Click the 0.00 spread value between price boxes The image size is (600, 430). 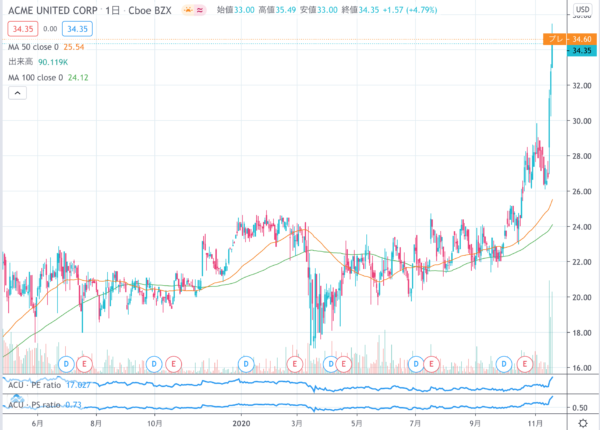pos(50,29)
